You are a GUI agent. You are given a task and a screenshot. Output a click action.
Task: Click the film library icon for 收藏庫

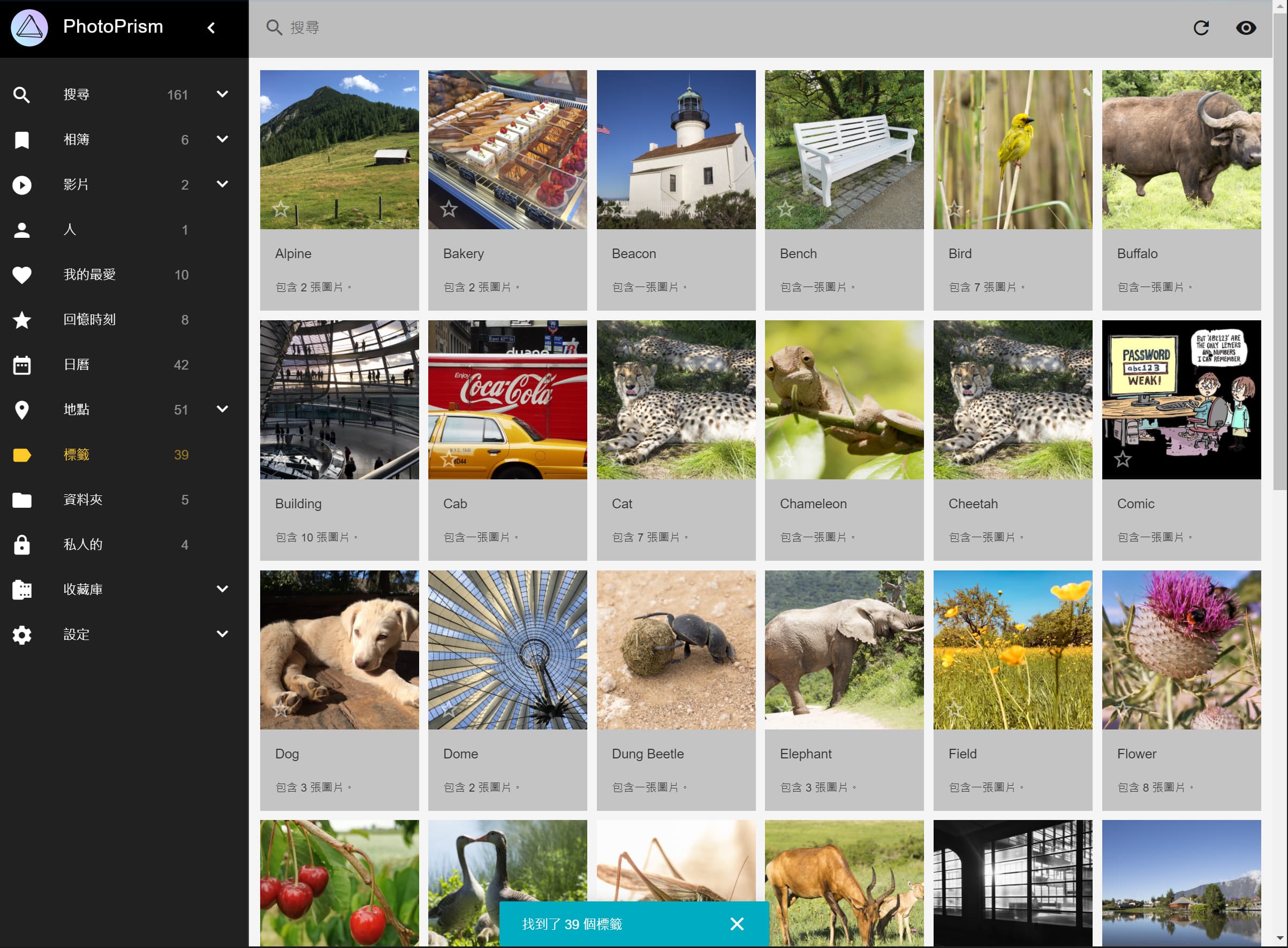pyautogui.click(x=22, y=590)
